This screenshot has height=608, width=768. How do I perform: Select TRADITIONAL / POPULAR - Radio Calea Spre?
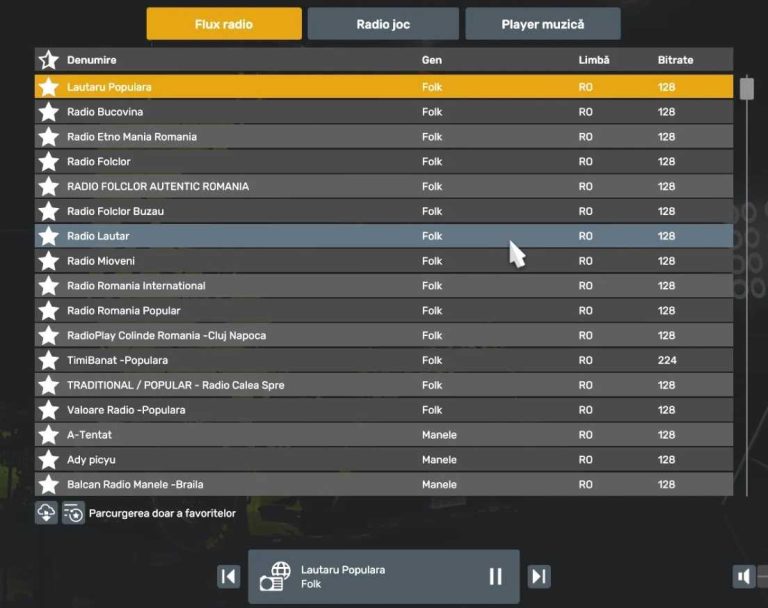point(175,385)
